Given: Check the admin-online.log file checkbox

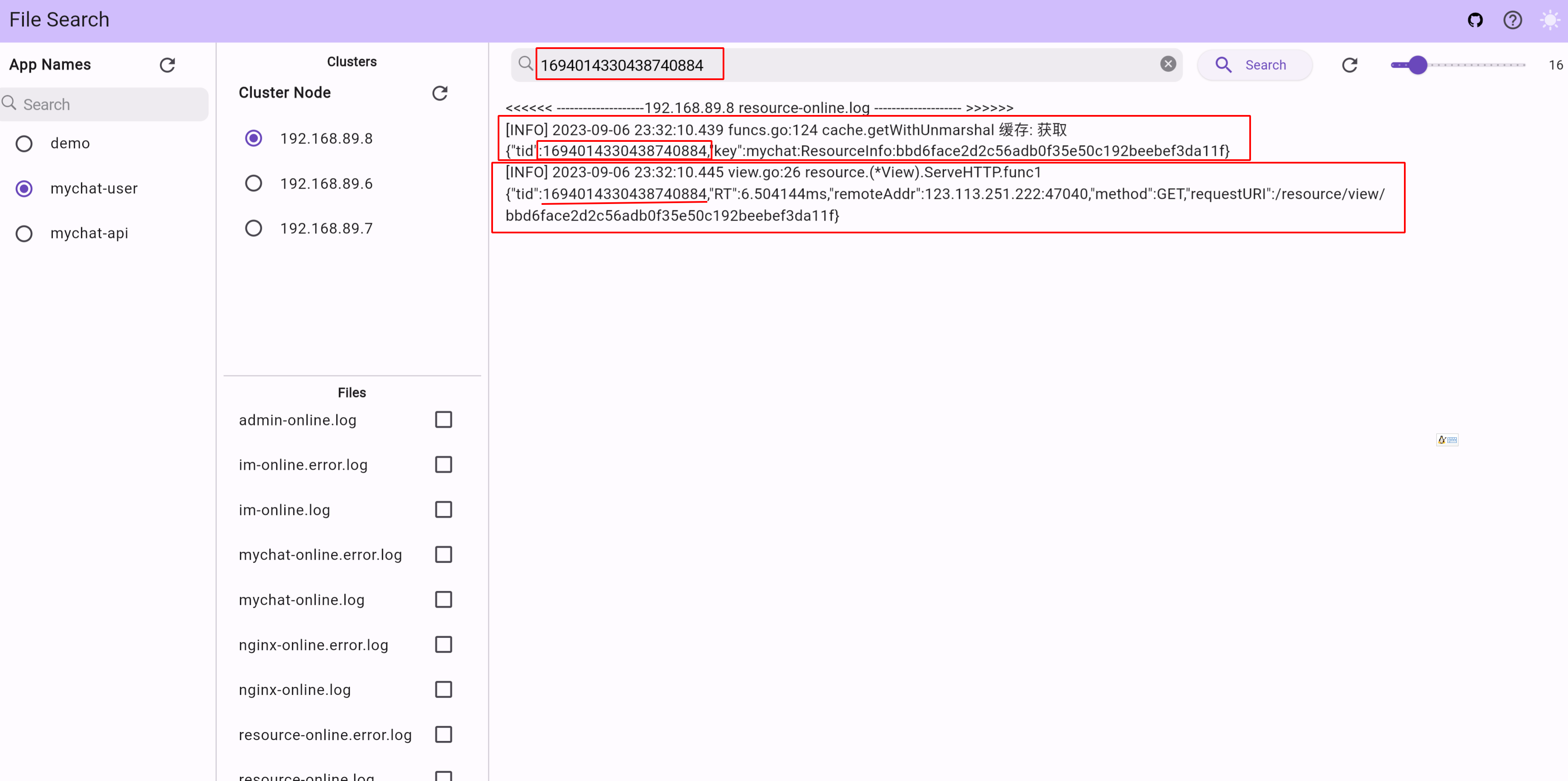Looking at the screenshot, I should pyautogui.click(x=443, y=420).
